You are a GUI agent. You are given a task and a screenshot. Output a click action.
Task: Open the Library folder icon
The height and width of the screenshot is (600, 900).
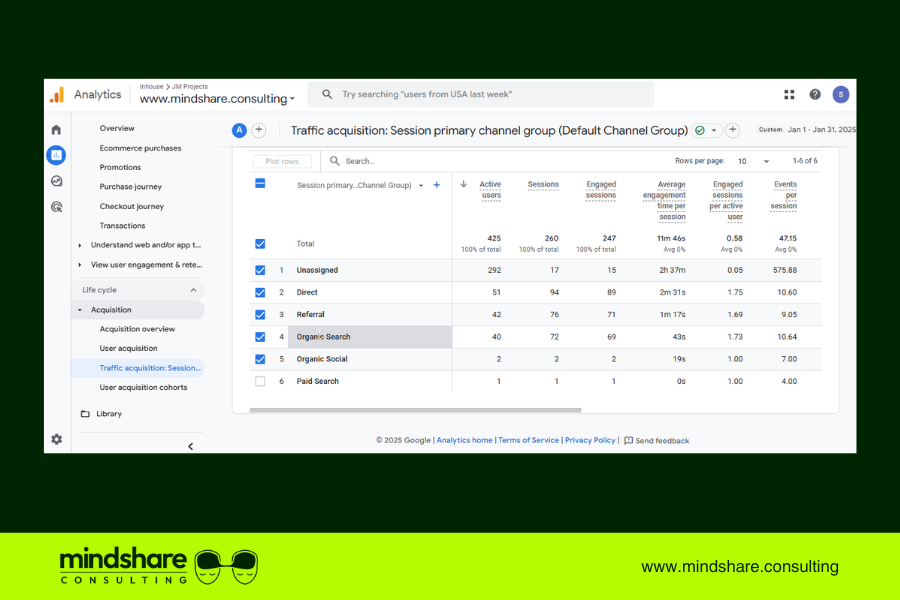pyautogui.click(x=85, y=413)
